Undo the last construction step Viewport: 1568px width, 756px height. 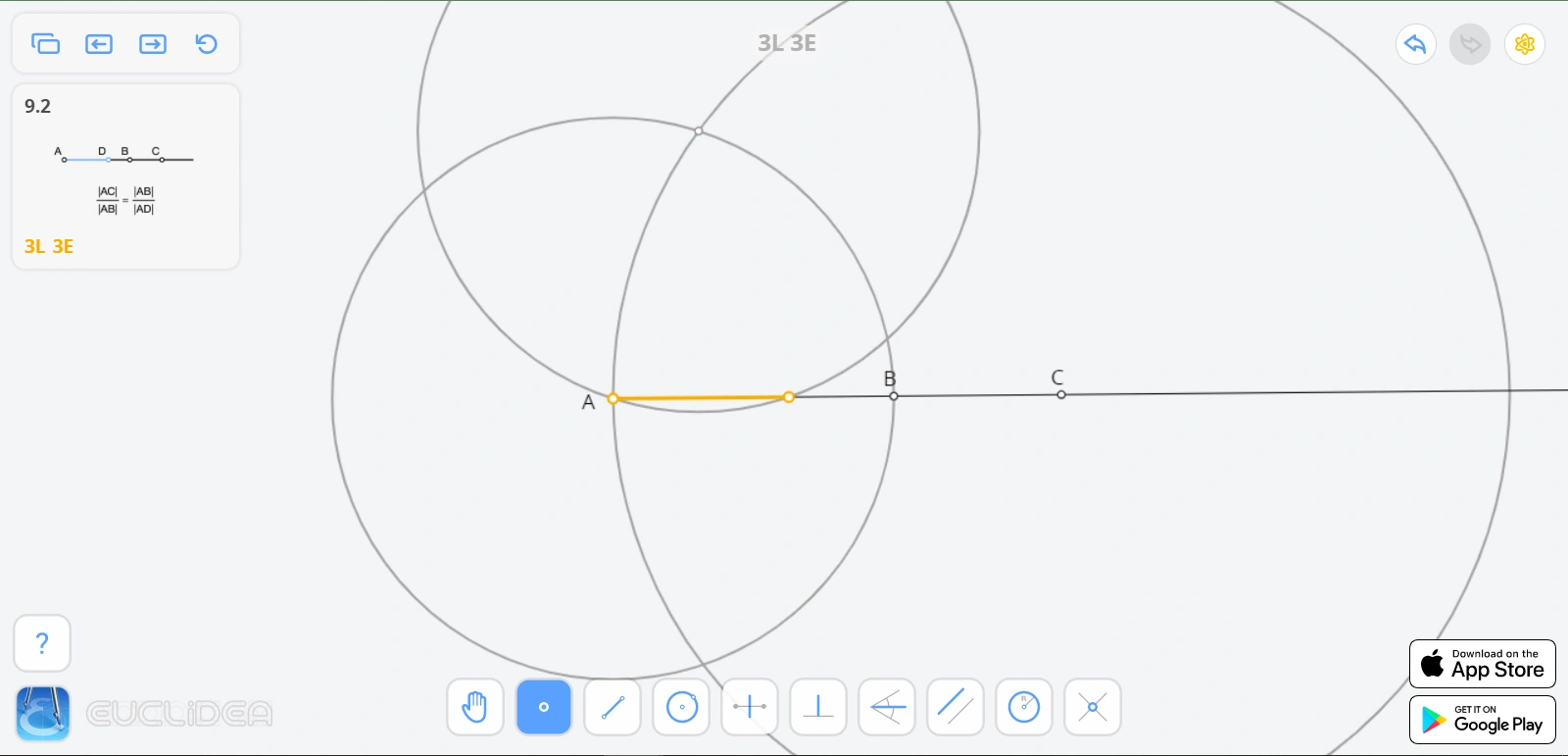(x=1416, y=44)
